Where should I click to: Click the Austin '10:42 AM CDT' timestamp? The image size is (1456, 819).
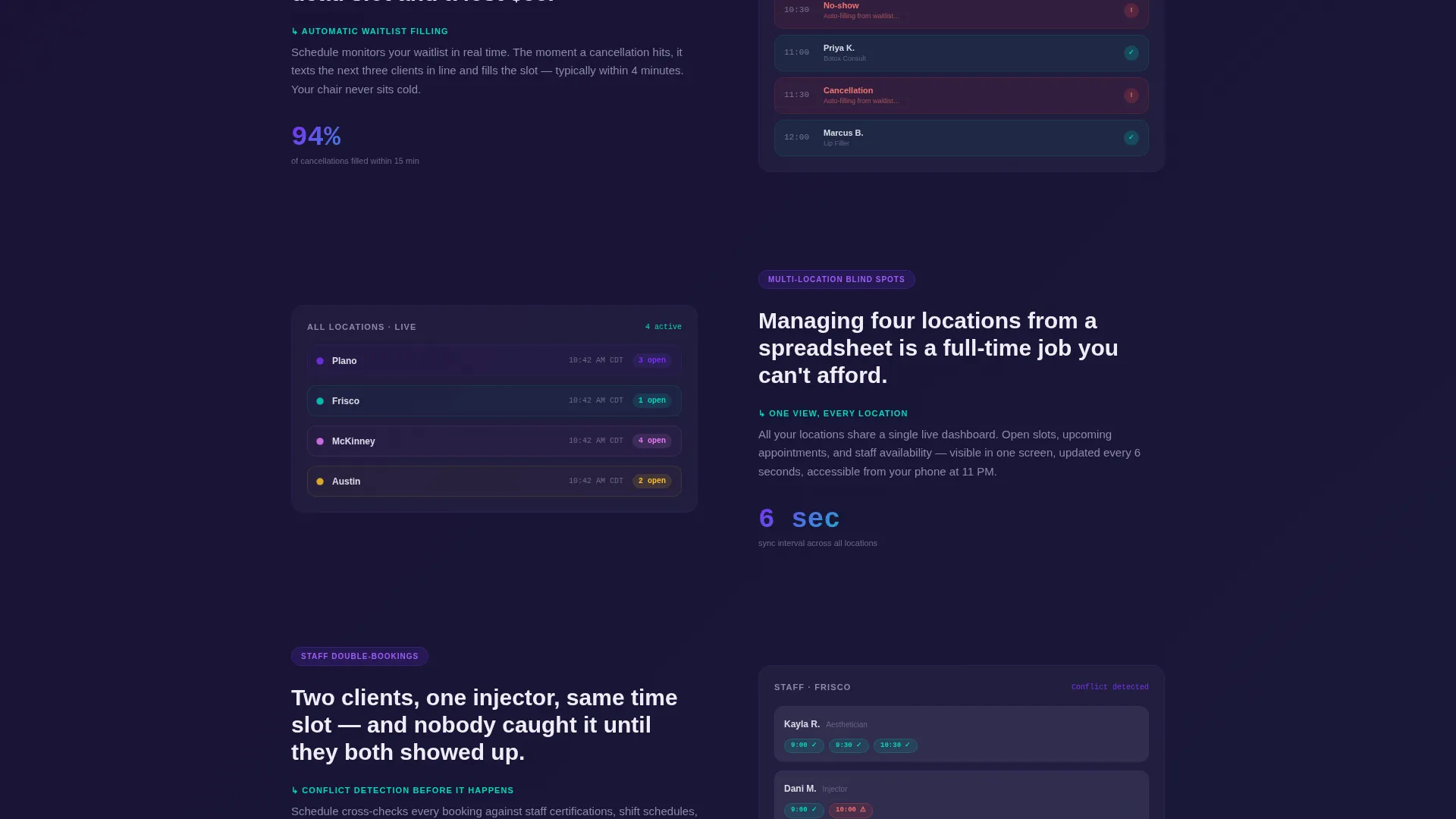596,482
